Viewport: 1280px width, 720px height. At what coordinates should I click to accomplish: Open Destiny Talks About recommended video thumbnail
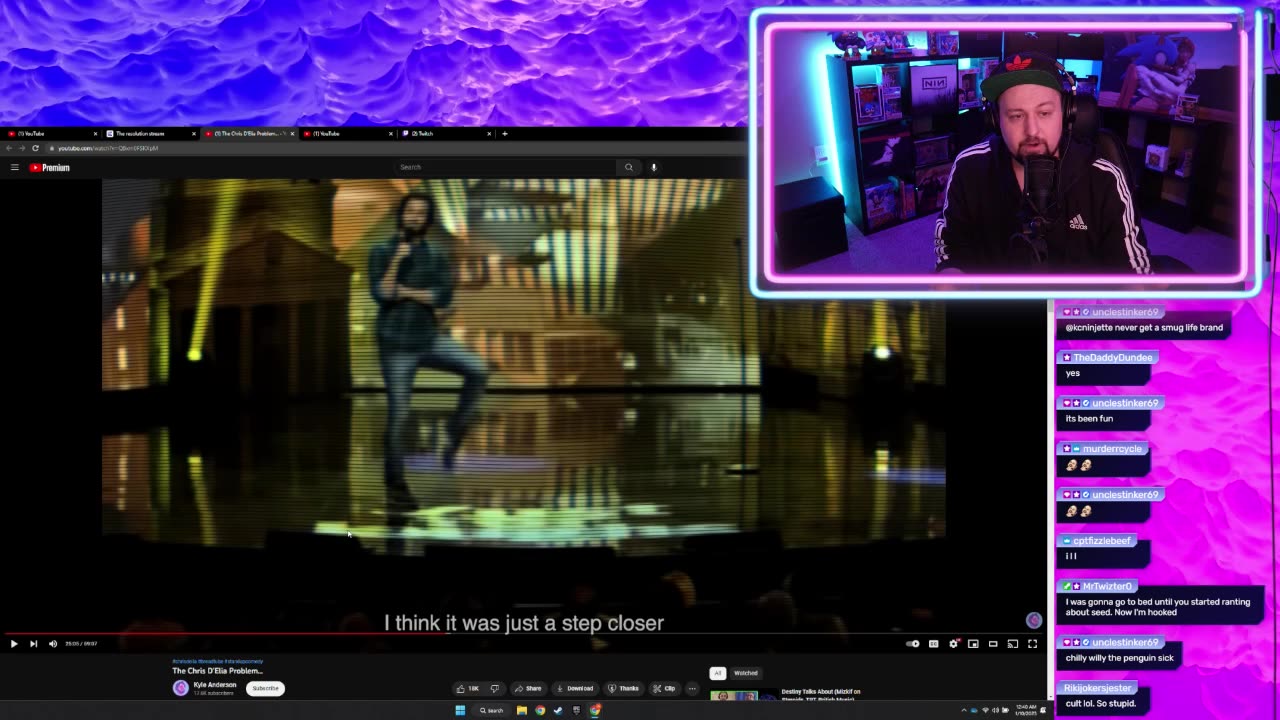click(x=742, y=695)
